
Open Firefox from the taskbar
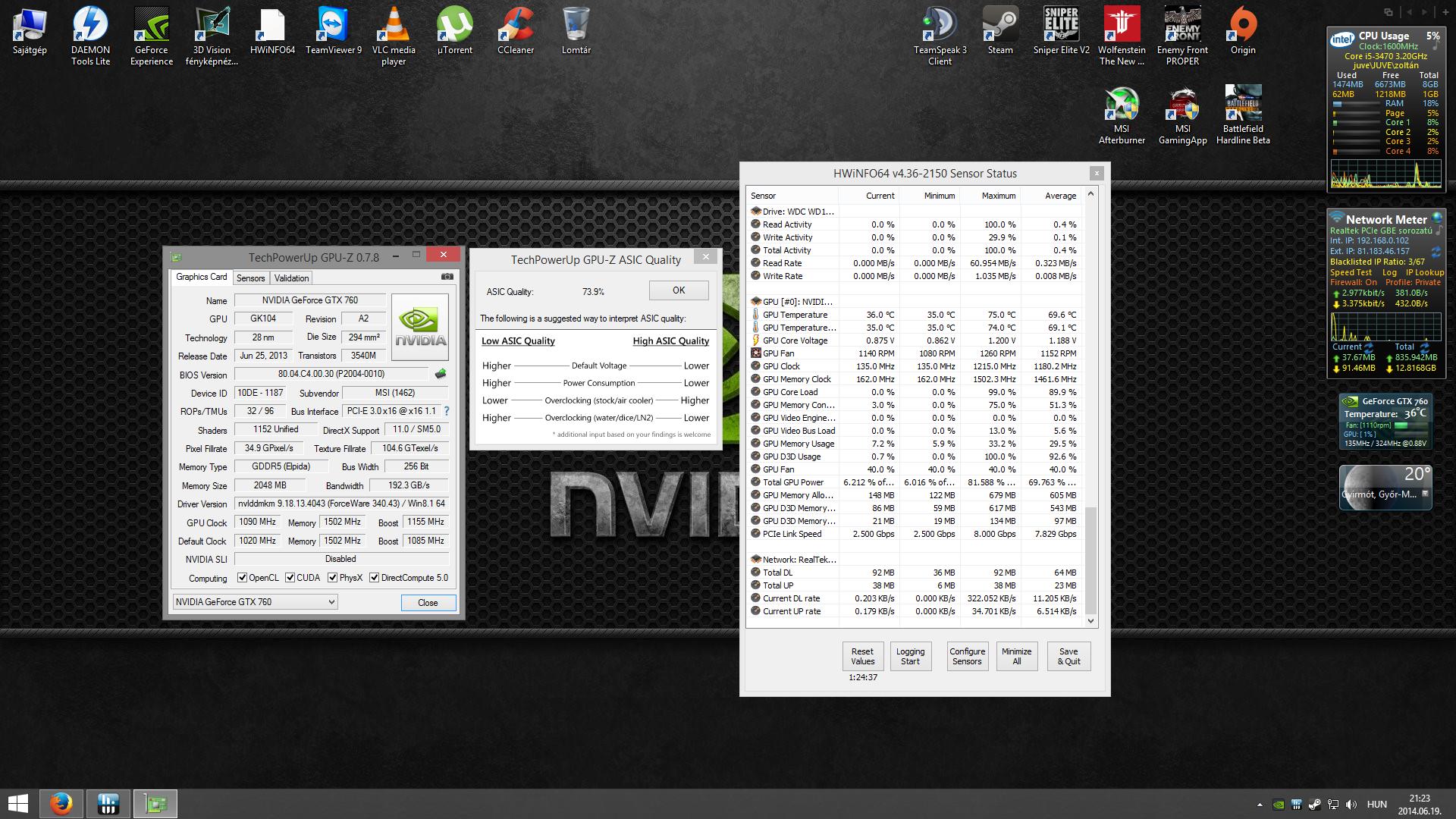pyautogui.click(x=61, y=804)
